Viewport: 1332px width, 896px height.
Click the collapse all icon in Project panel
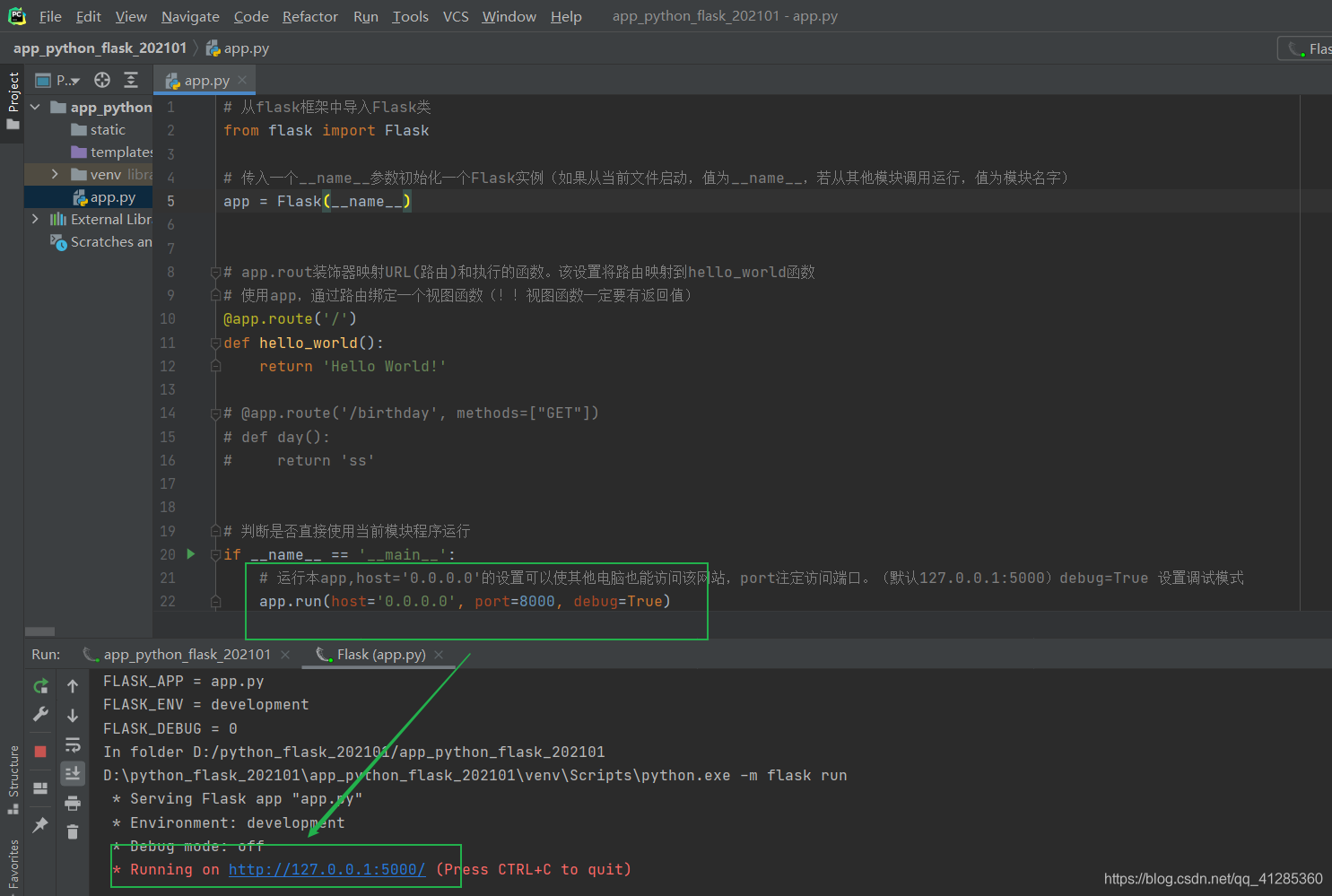point(131,80)
